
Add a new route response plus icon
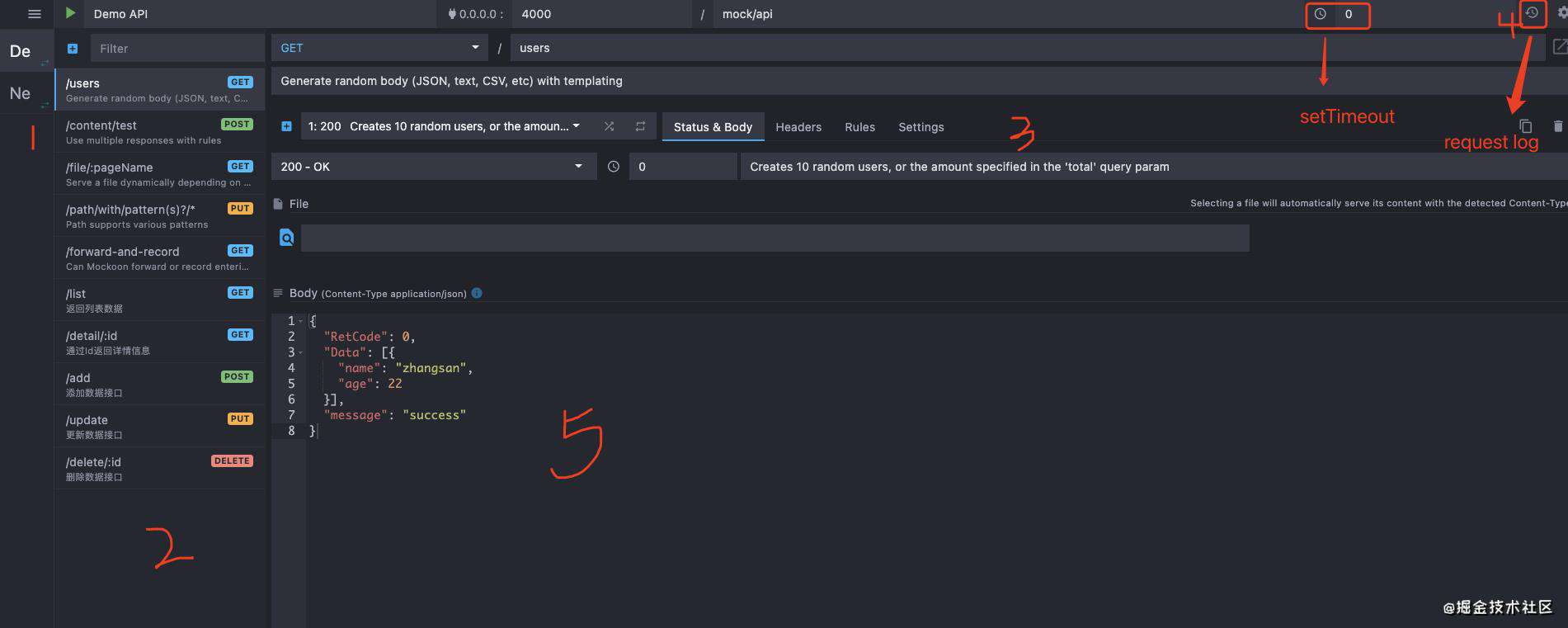point(286,126)
